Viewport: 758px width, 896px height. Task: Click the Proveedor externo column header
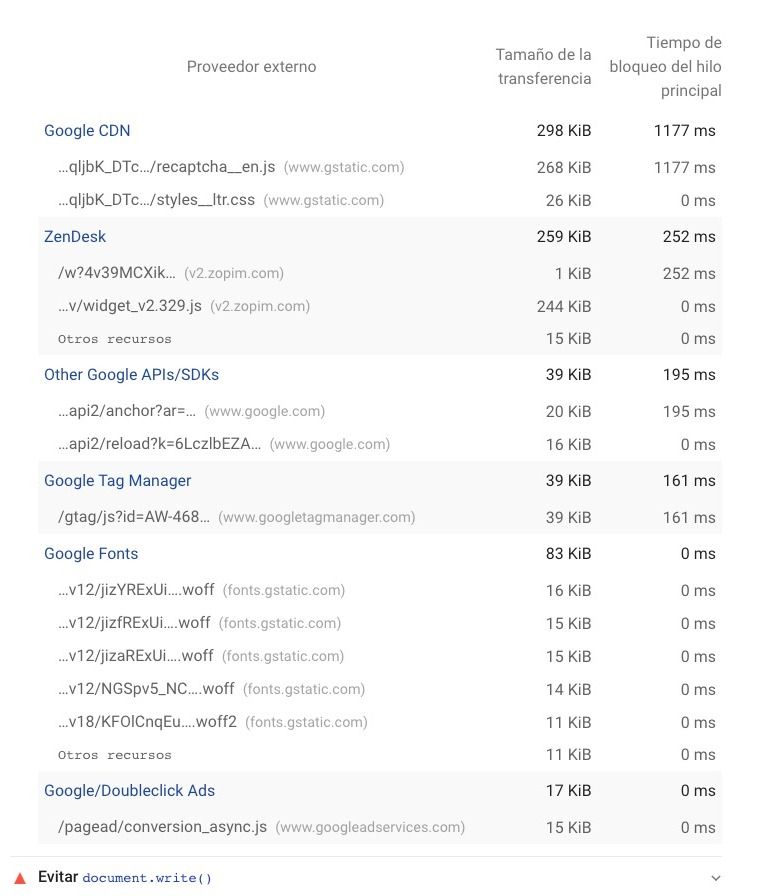(x=252, y=67)
